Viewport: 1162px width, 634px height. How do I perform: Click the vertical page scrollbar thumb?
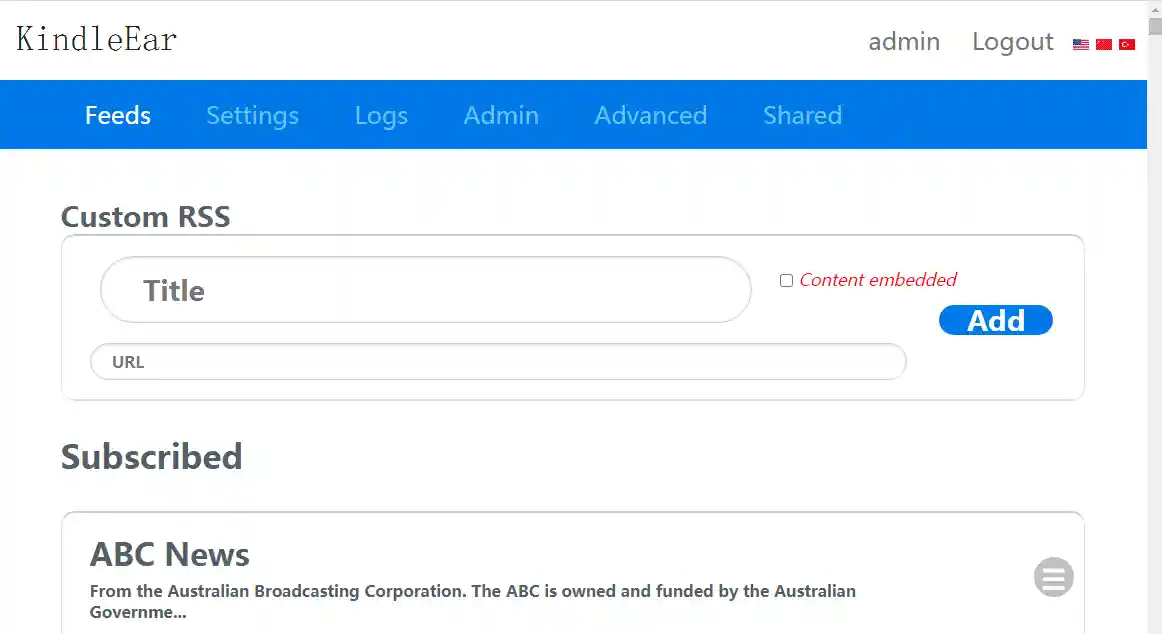1155,20
